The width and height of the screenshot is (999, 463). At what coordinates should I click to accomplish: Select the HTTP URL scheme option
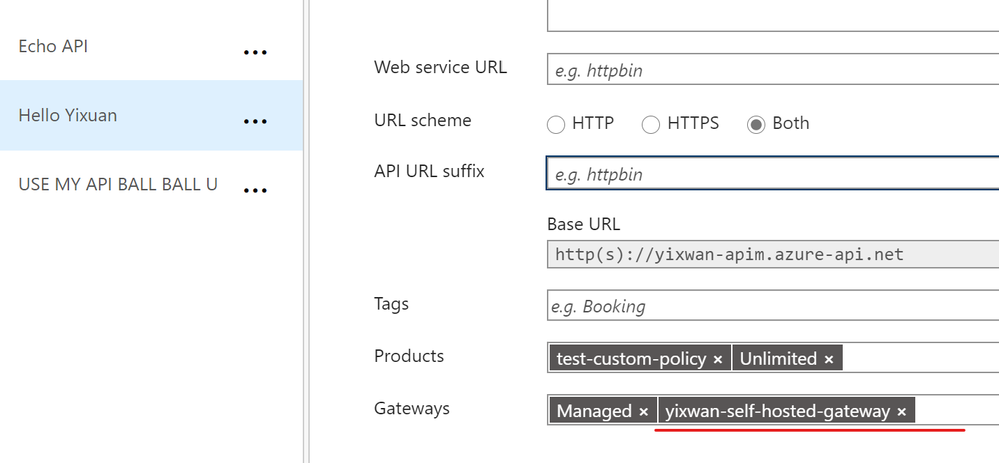556,125
